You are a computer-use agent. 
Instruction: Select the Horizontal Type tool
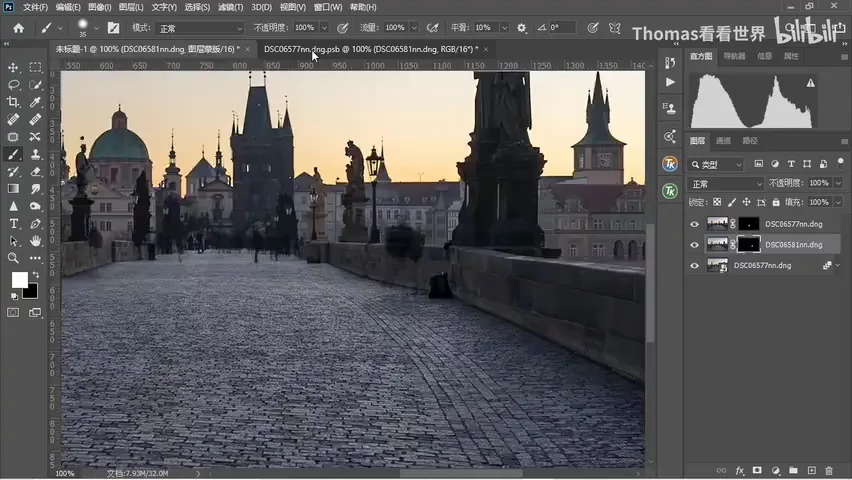[13, 223]
